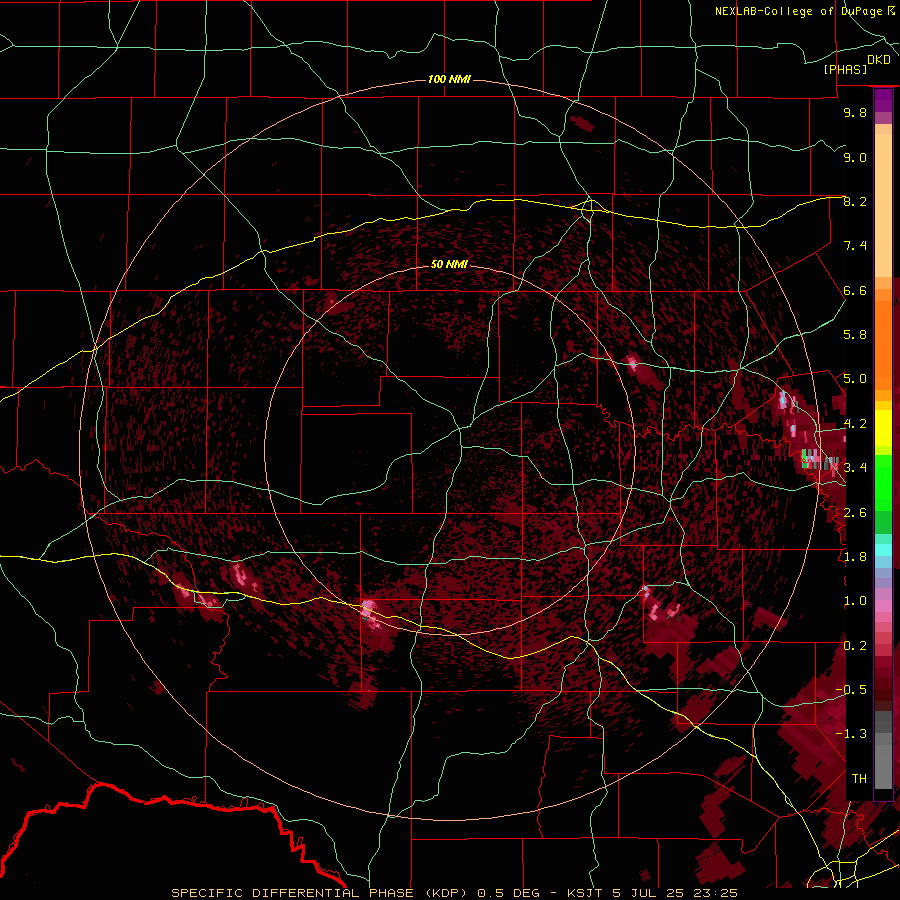Click the bright green segment of color bar
Viewport: 900px width, 900px height.
coord(883,482)
